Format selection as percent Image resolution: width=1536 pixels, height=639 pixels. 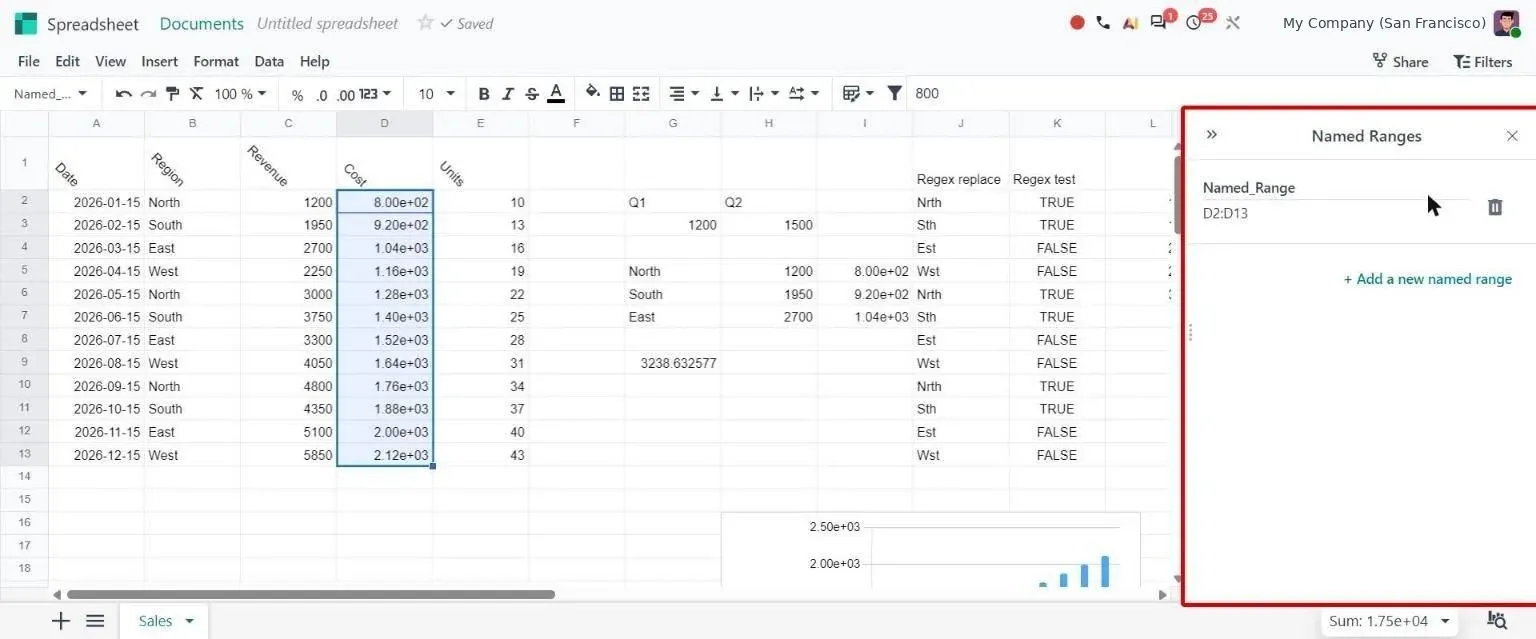[x=297, y=95]
